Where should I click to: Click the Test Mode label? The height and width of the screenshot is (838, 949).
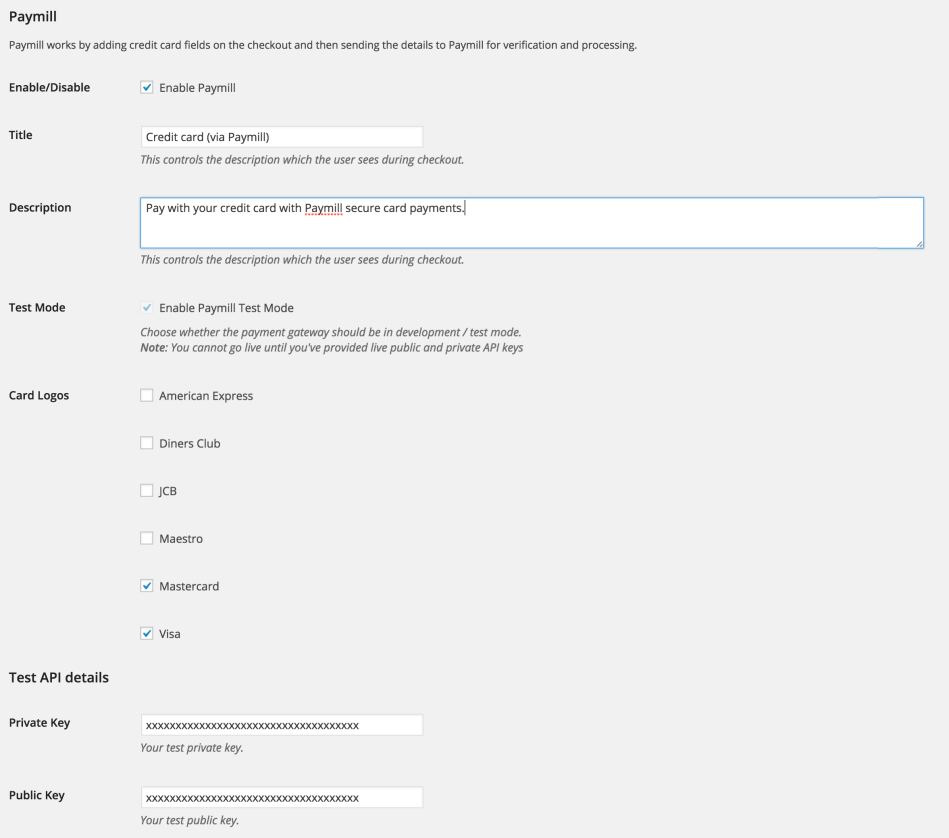tap(36, 307)
